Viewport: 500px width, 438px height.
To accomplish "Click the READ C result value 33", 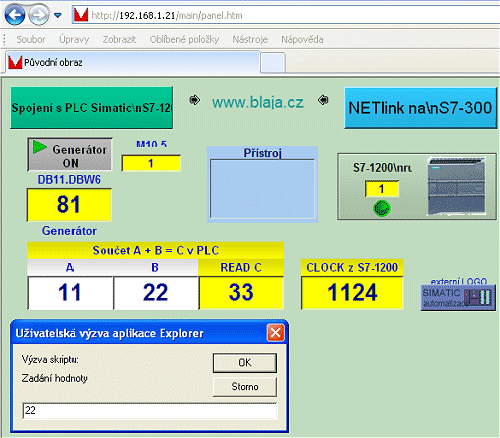I will click(241, 293).
